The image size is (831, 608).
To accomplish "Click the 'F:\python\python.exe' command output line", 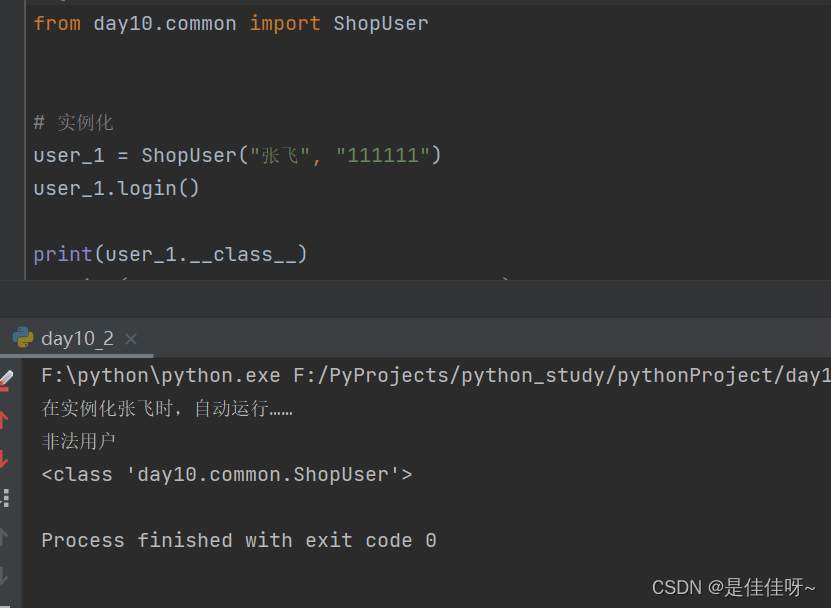I will (436, 375).
